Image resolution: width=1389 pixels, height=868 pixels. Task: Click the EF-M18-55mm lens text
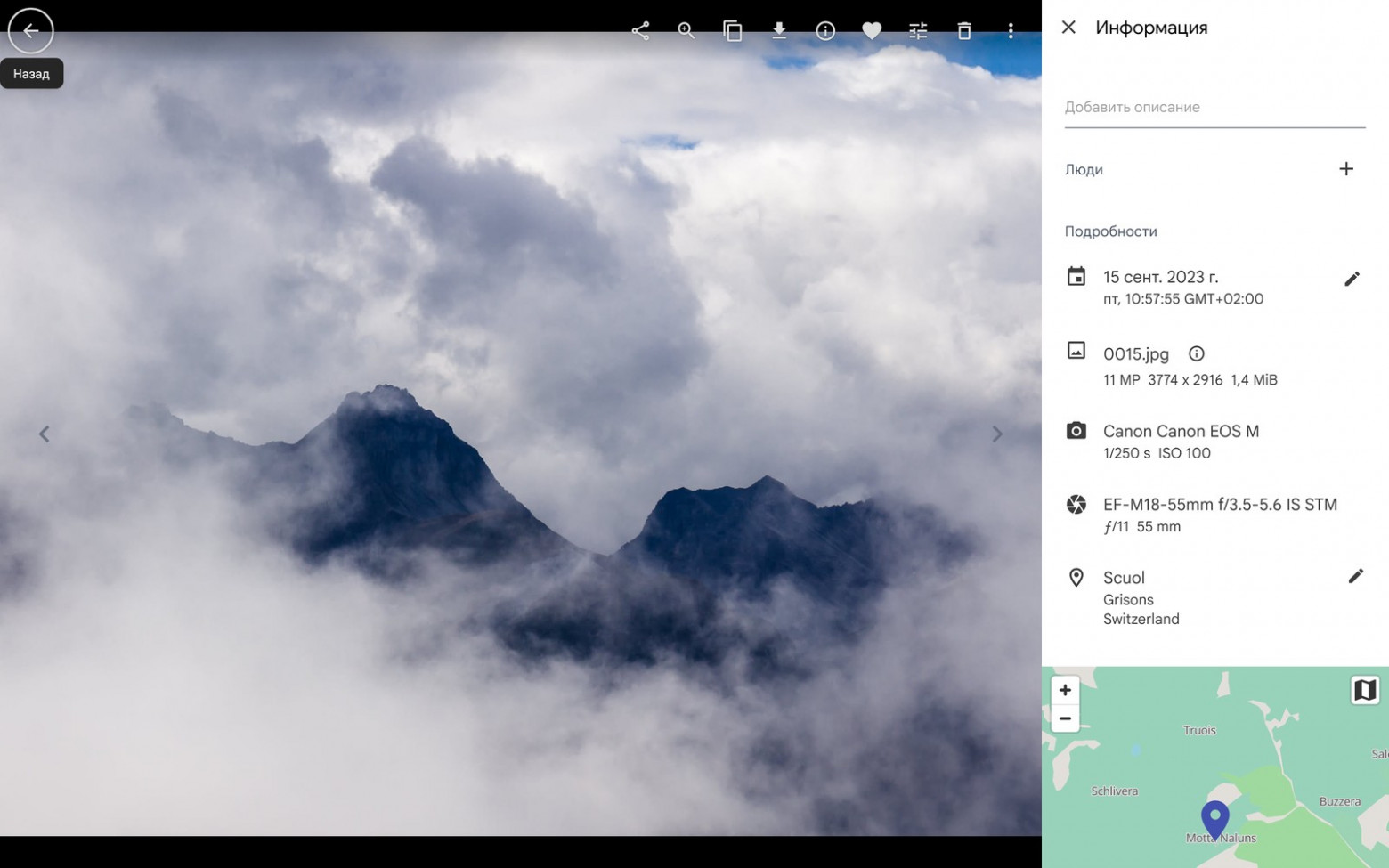point(1220,505)
